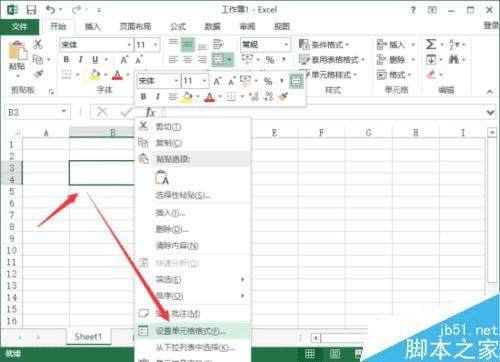Switch to the Insert ribbon tab
Viewport: 500px width, 362px height.
pos(92,27)
